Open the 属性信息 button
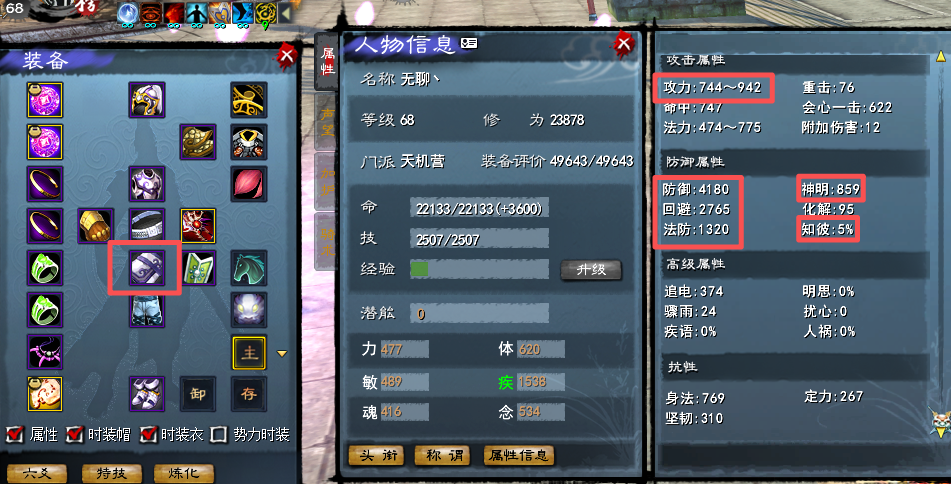The width and height of the screenshot is (951, 484). coord(519,455)
